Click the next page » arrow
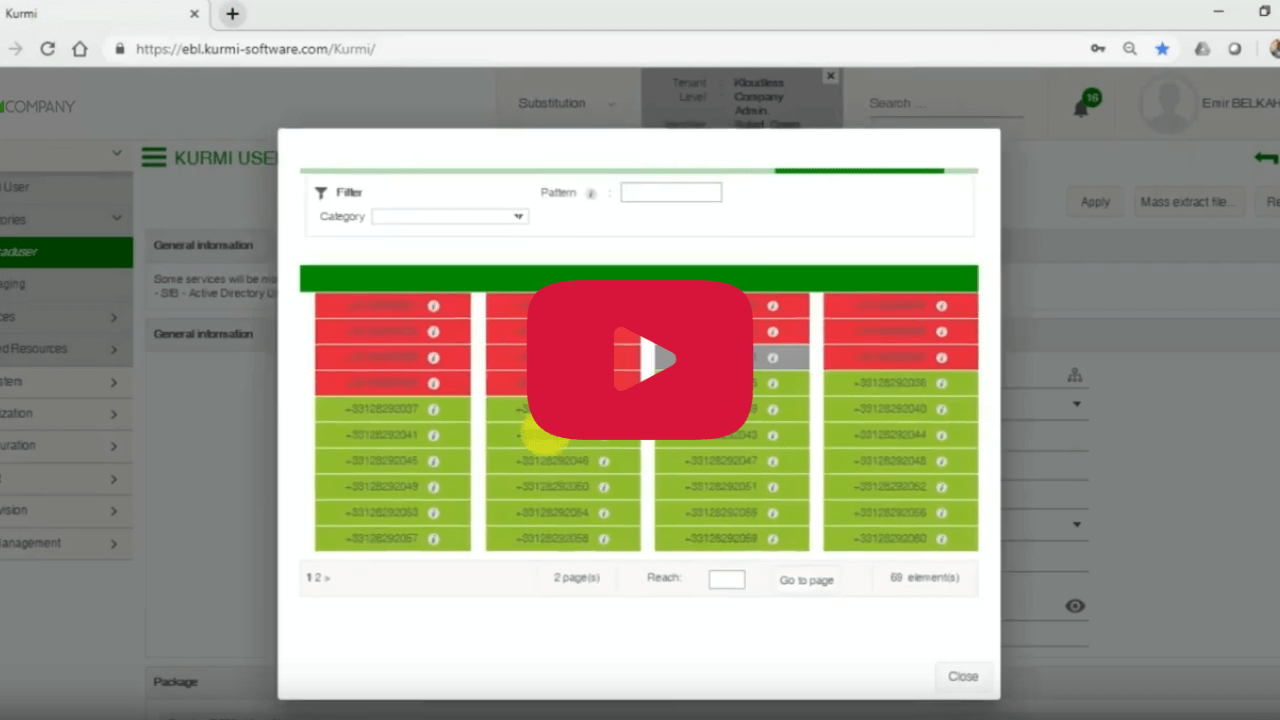This screenshot has width=1280, height=720. click(327, 577)
